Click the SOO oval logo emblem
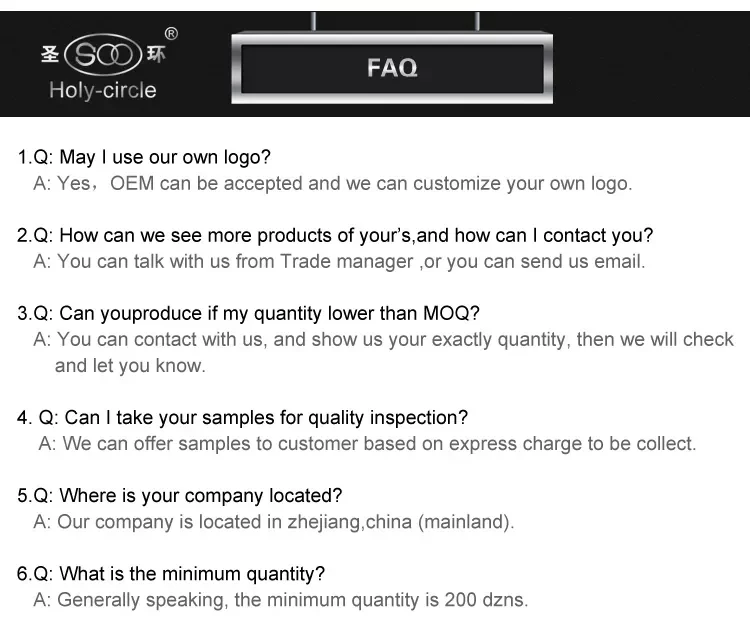This screenshot has height=626, width=750. click(103, 55)
